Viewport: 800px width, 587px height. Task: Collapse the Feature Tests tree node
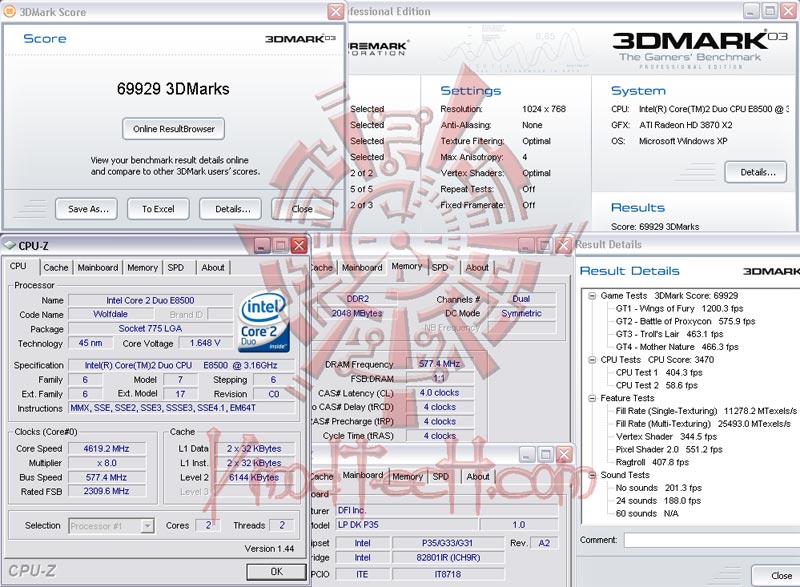coord(592,398)
